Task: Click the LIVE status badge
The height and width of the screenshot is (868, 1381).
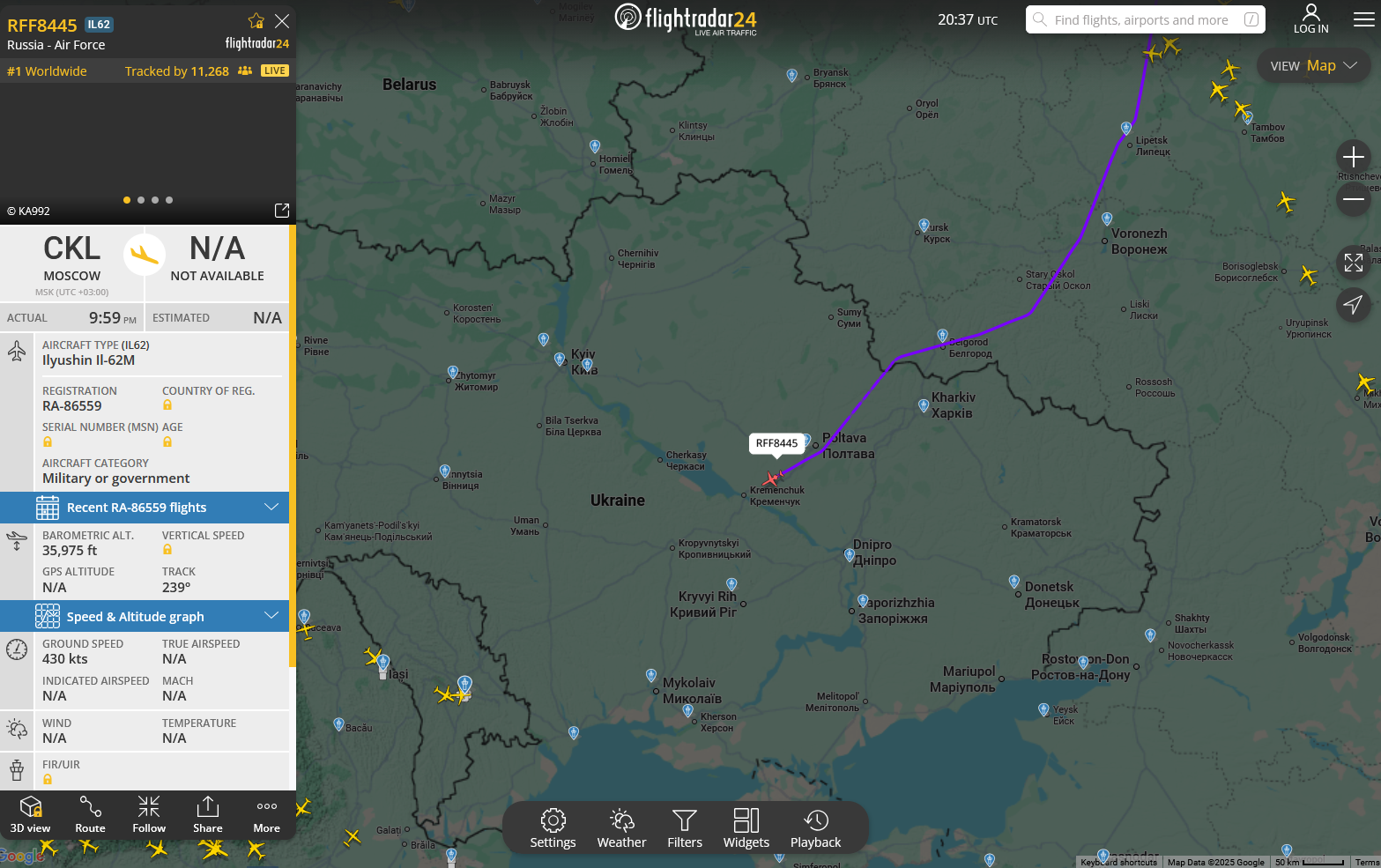Action: point(275,70)
